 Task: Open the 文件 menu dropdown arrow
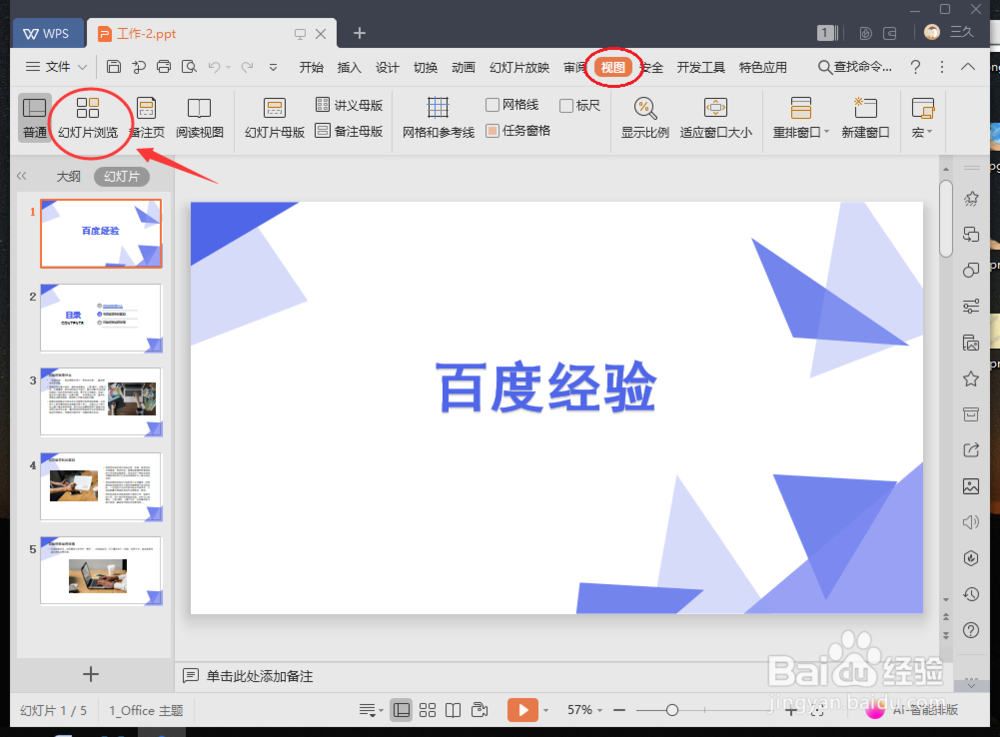click(82, 67)
